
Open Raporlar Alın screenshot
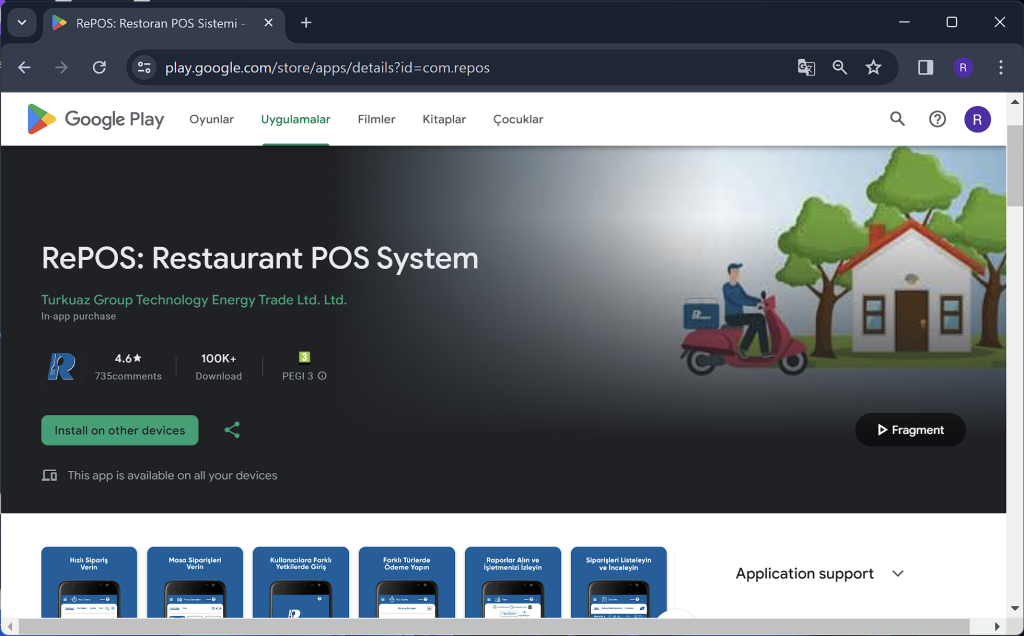[513, 582]
